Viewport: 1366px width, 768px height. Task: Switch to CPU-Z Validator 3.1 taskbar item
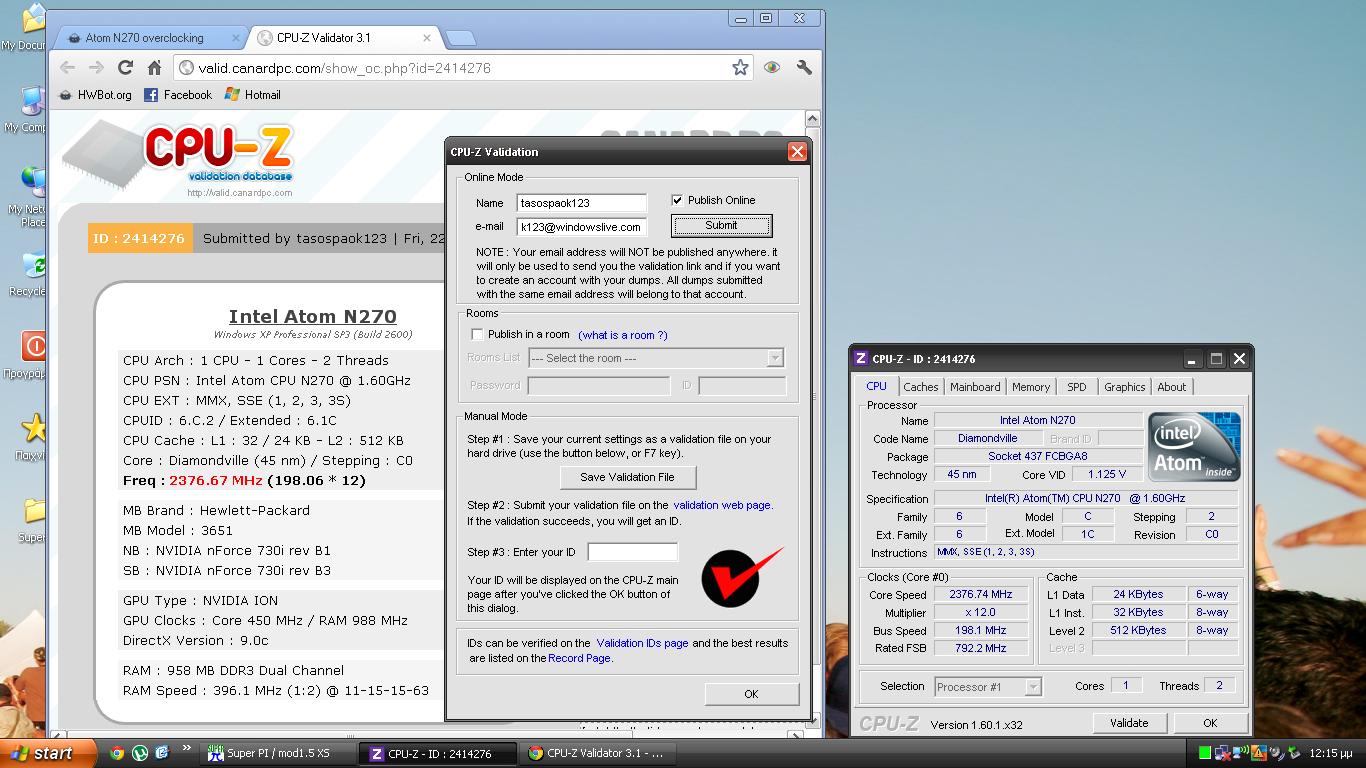click(597, 753)
